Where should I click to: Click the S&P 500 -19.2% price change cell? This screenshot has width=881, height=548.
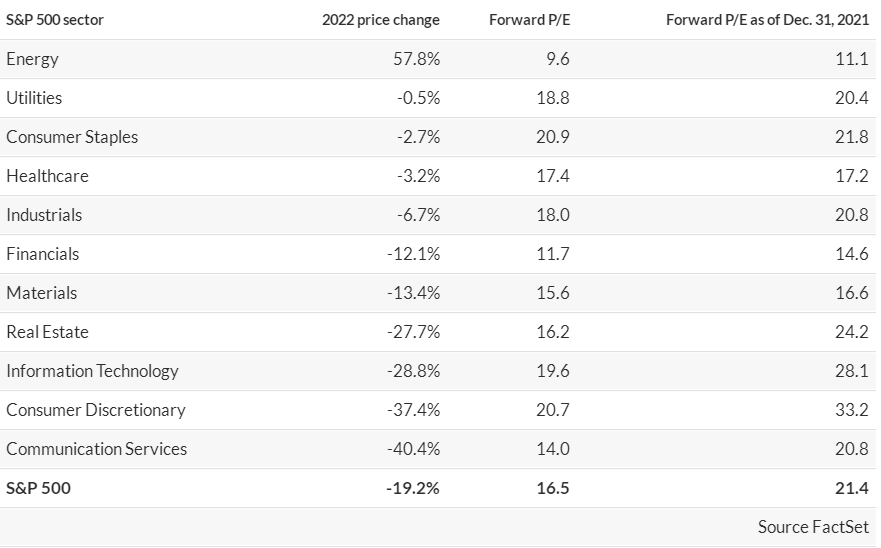pos(413,488)
